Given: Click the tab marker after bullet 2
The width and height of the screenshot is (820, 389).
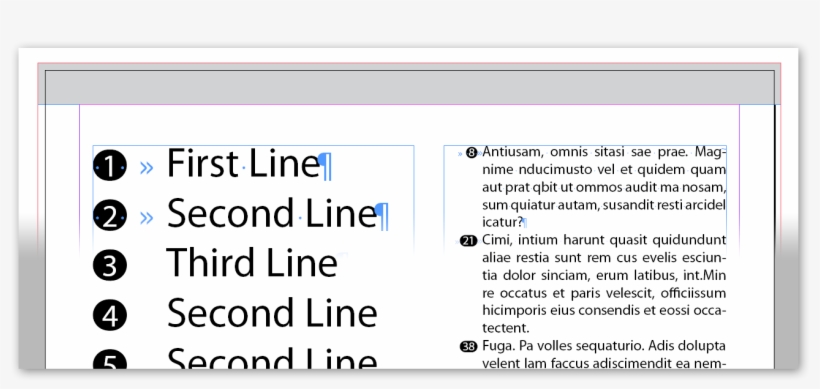Looking at the screenshot, I should tap(146, 217).
